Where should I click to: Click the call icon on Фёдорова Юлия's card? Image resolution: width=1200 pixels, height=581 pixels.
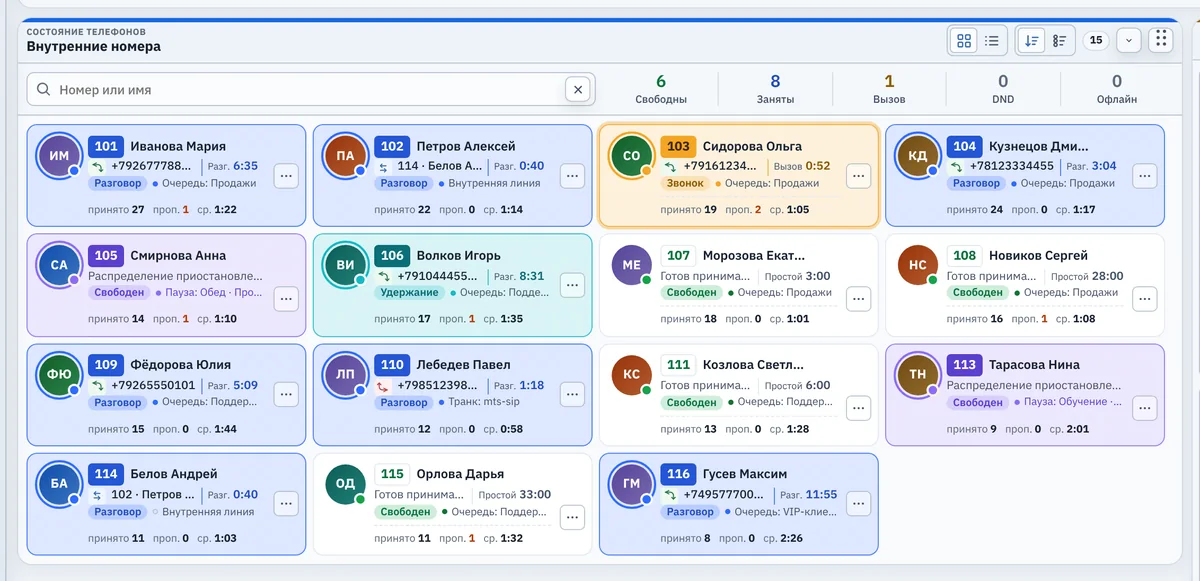[x=97, y=386]
